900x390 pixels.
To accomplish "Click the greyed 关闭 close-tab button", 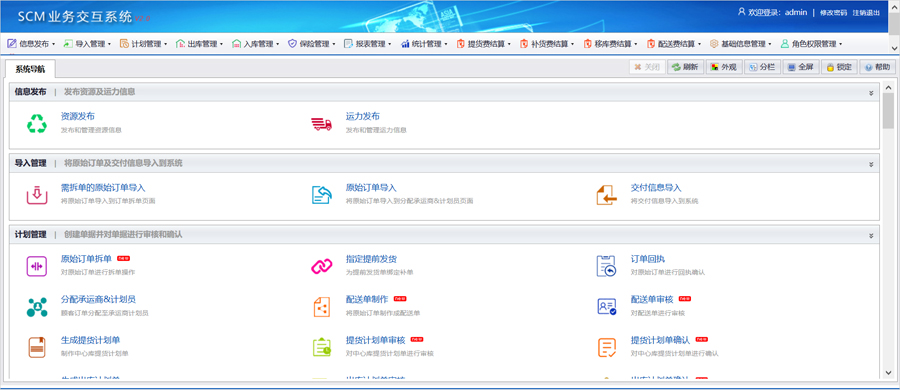I will (647, 67).
